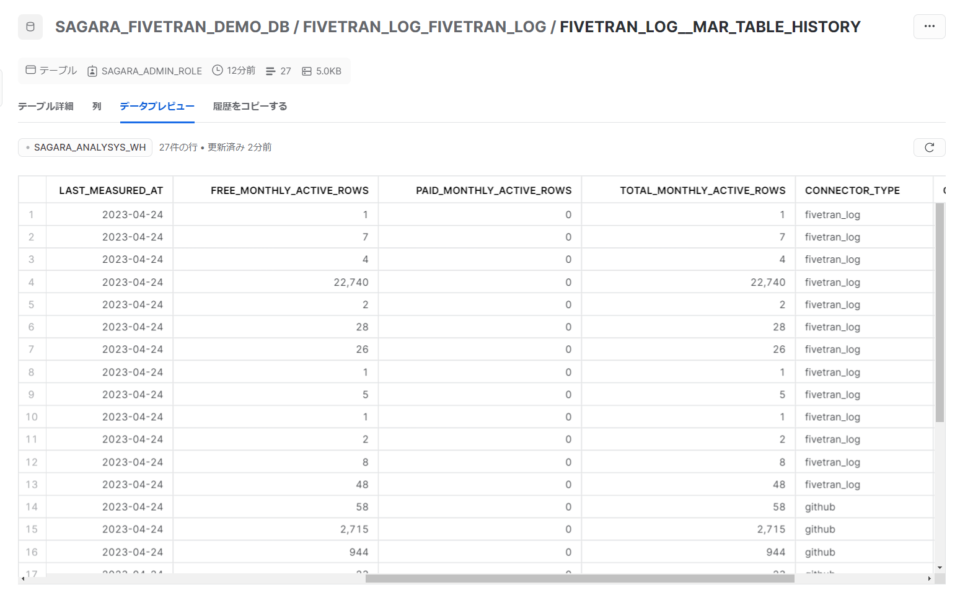Viewport: 960px width, 590px height.
Task: Open the 列 tab
Action: click(95, 103)
